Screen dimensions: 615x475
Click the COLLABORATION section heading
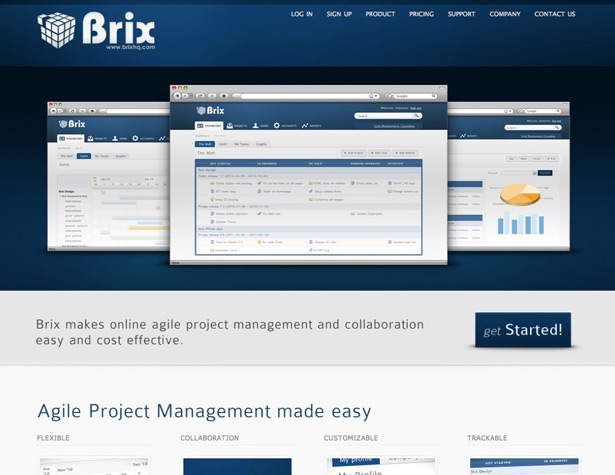[x=209, y=438]
